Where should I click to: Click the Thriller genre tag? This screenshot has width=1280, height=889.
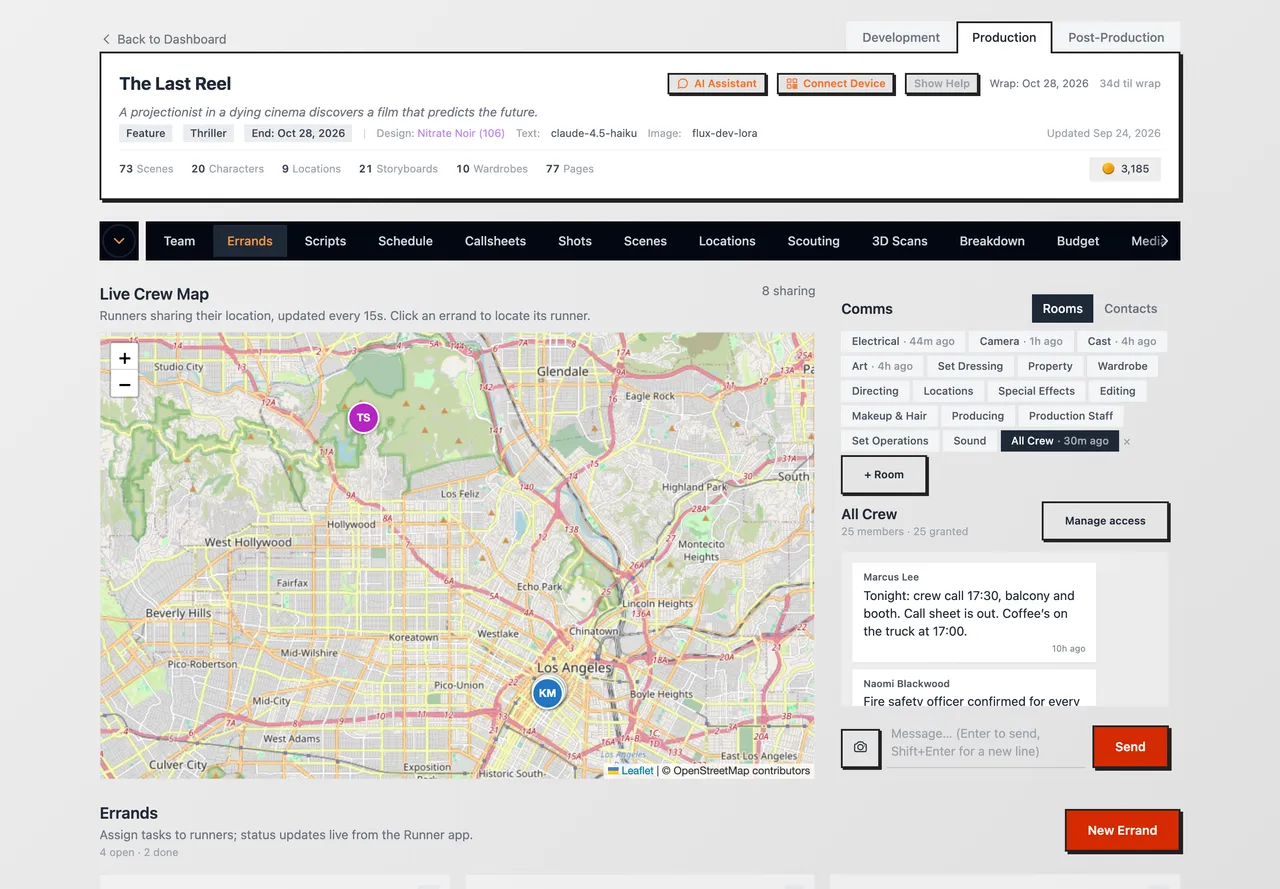[209, 133]
